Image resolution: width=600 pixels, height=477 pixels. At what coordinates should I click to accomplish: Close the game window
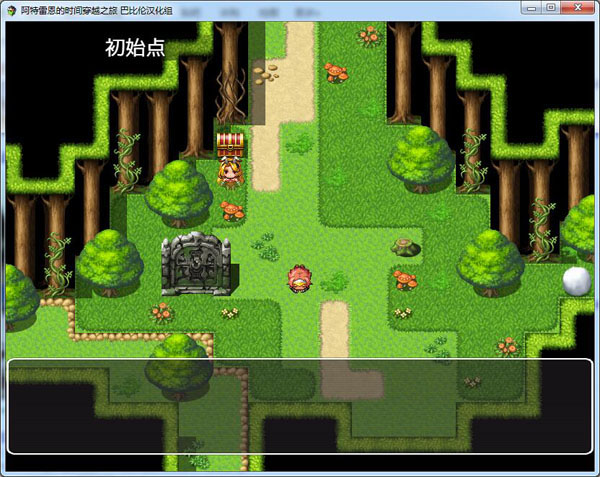(x=578, y=8)
